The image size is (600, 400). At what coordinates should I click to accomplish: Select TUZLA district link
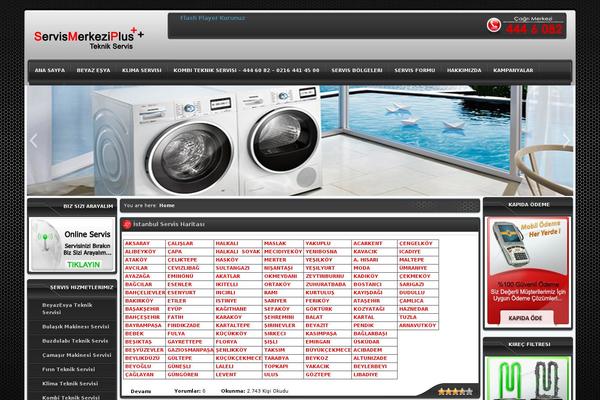point(408,317)
